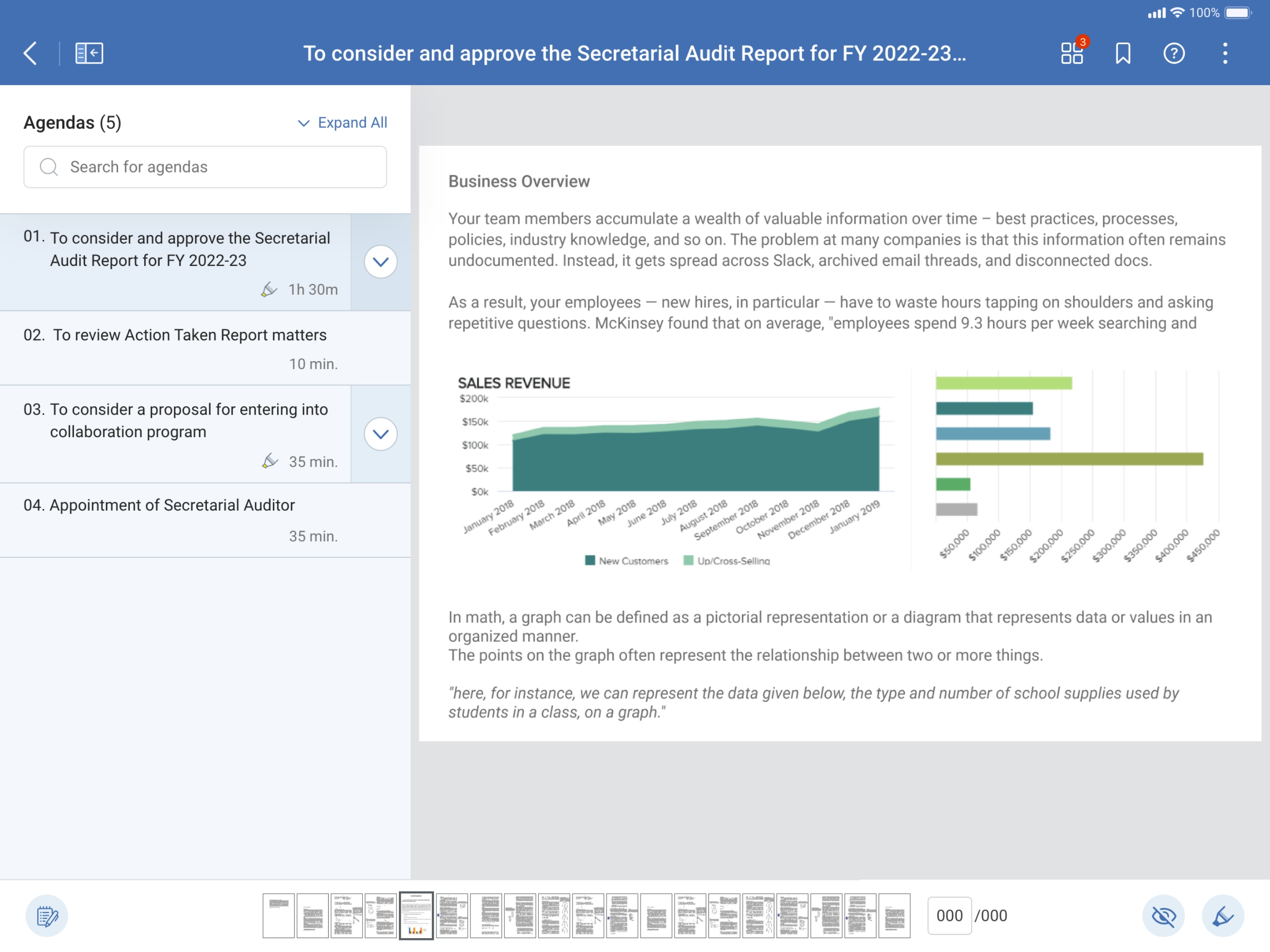Click the Business Overview heading
This screenshot has height=952, width=1270.
(x=519, y=181)
